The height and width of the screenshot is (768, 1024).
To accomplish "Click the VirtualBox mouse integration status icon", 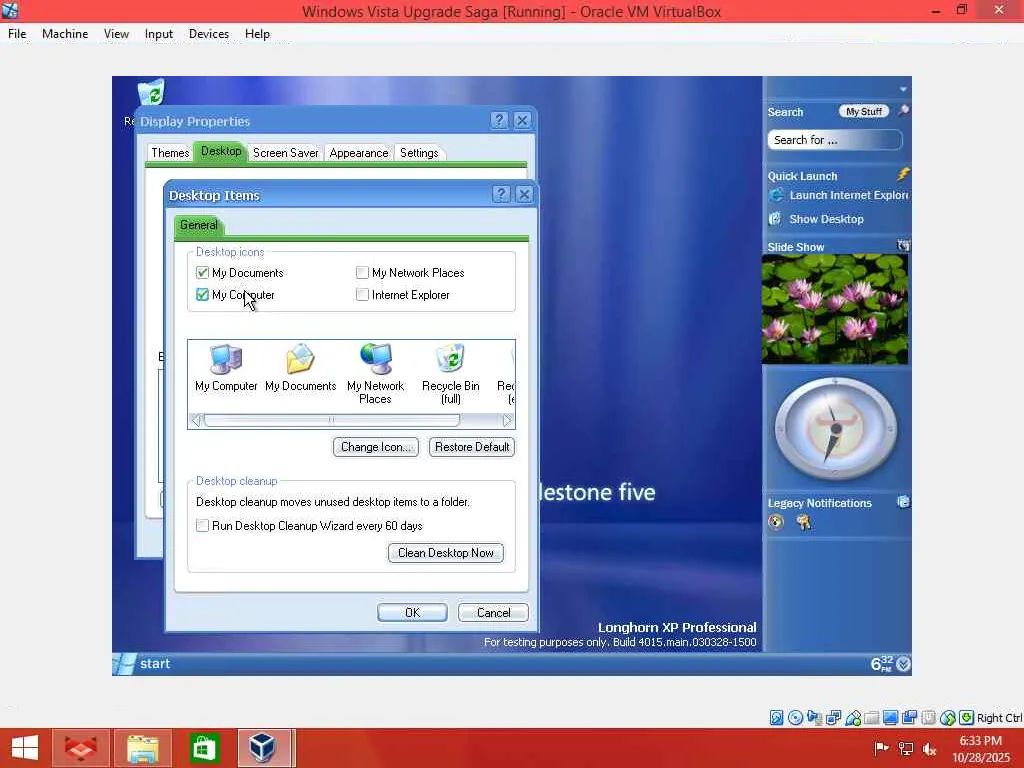I will click(x=948, y=718).
